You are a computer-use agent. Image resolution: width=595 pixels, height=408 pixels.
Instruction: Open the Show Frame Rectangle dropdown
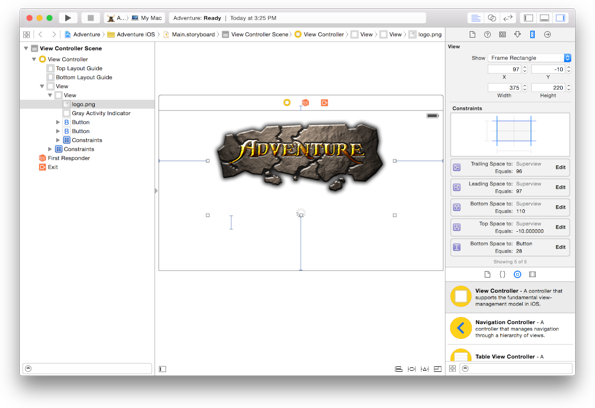(x=529, y=58)
